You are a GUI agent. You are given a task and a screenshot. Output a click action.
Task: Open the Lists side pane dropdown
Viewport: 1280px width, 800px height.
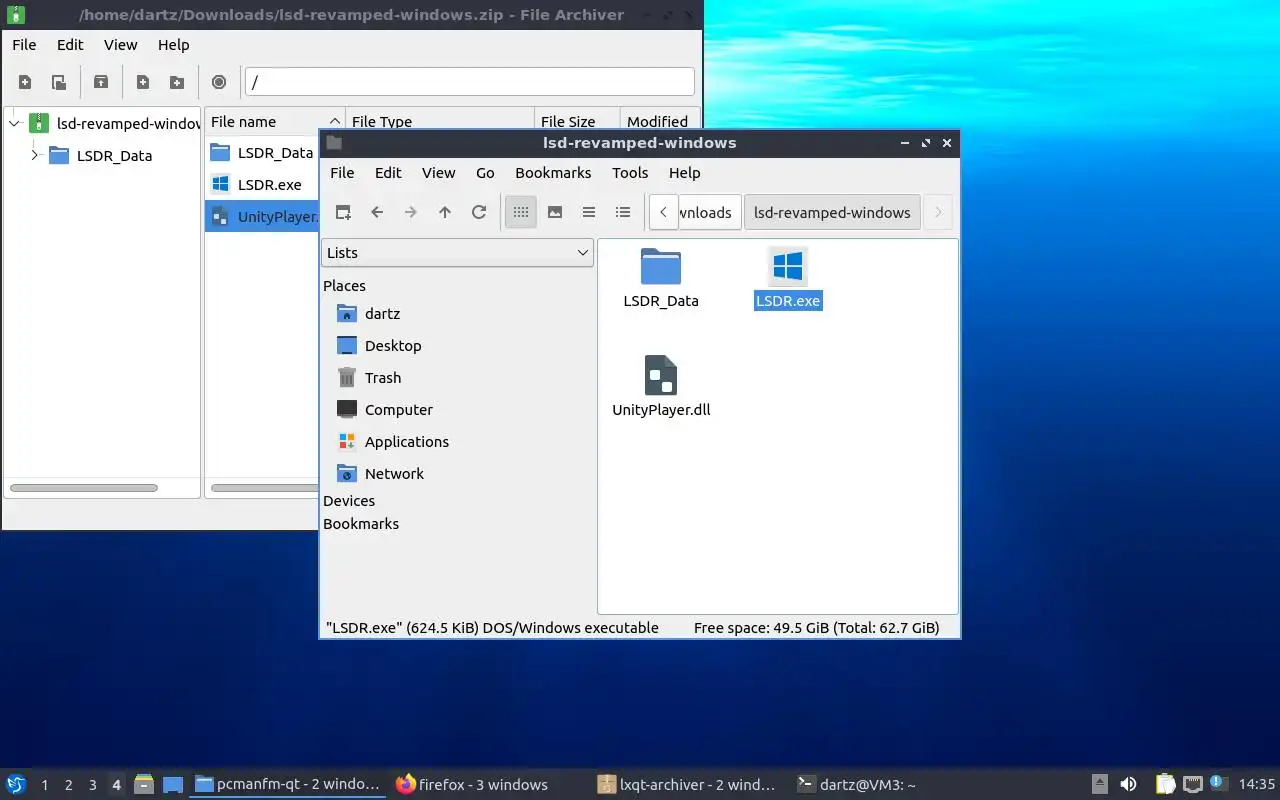click(x=458, y=253)
